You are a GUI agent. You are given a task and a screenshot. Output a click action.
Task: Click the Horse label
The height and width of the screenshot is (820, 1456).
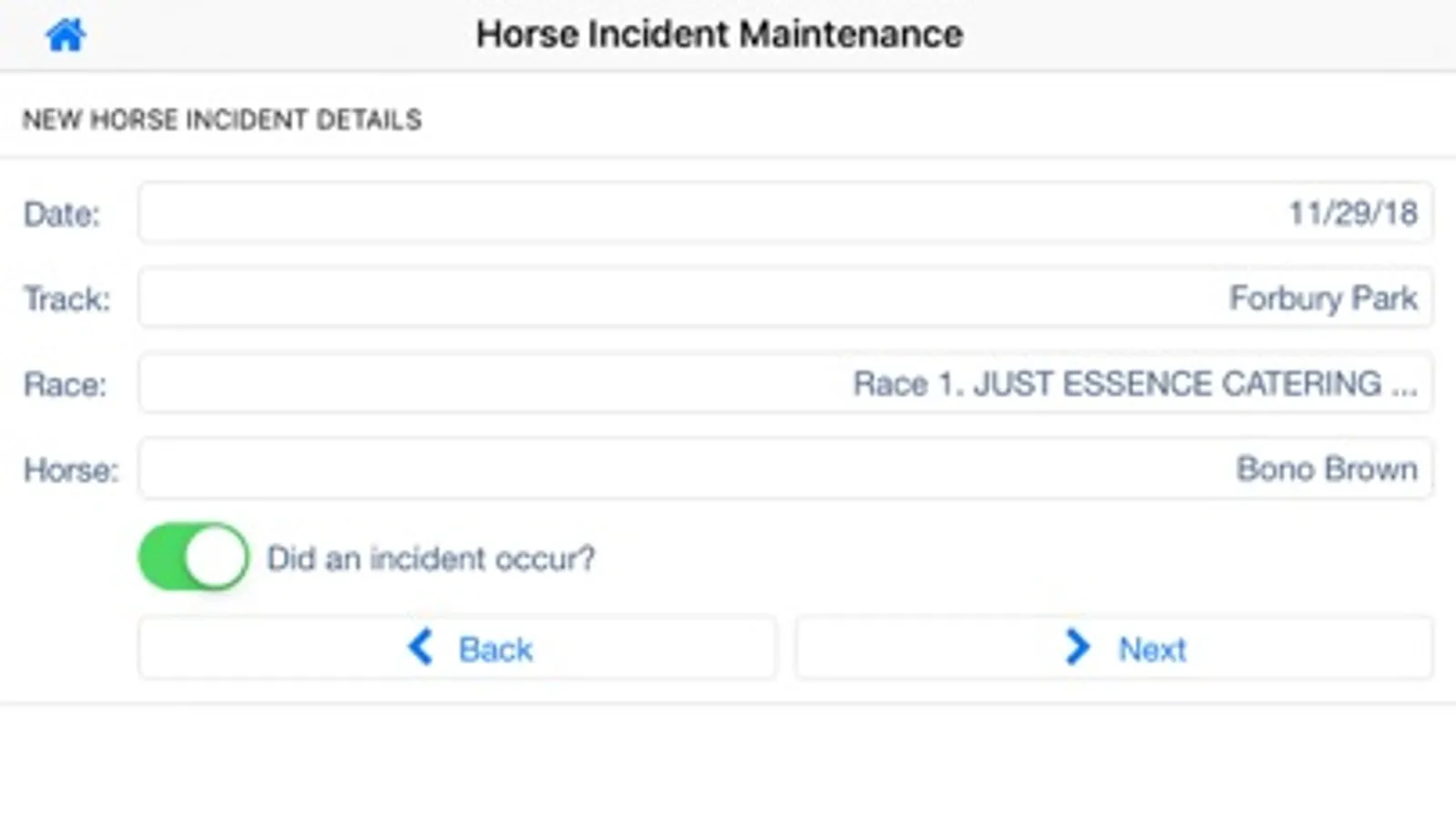pyautogui.click(x=71, y=470)
